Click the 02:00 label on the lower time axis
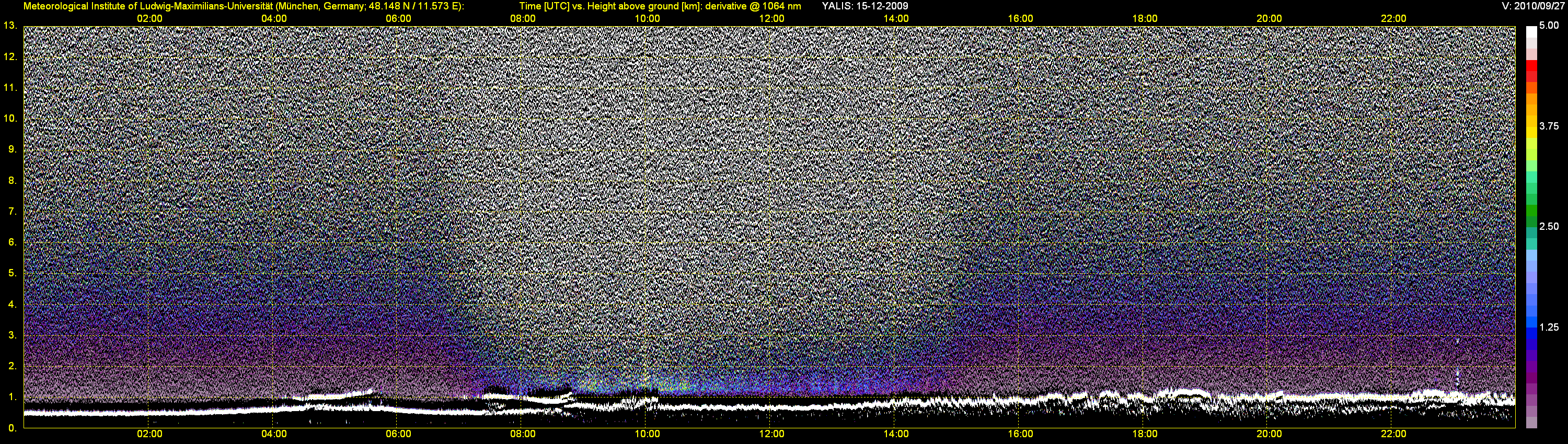Viewport: 1568px width, 444px height. coord(149,434)
